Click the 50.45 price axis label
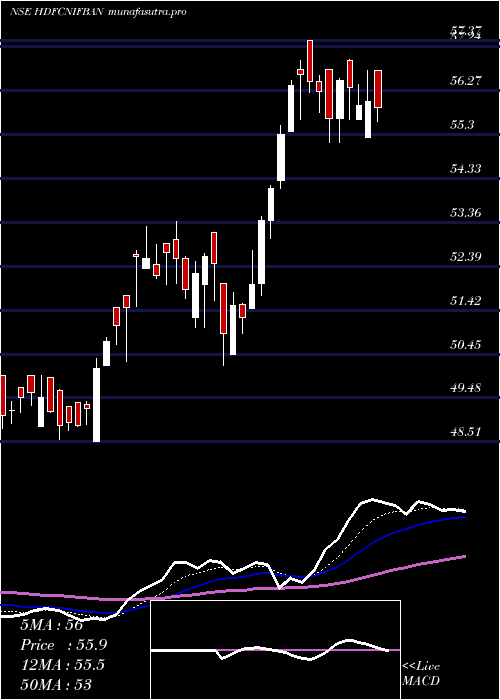 coord(466,344)
